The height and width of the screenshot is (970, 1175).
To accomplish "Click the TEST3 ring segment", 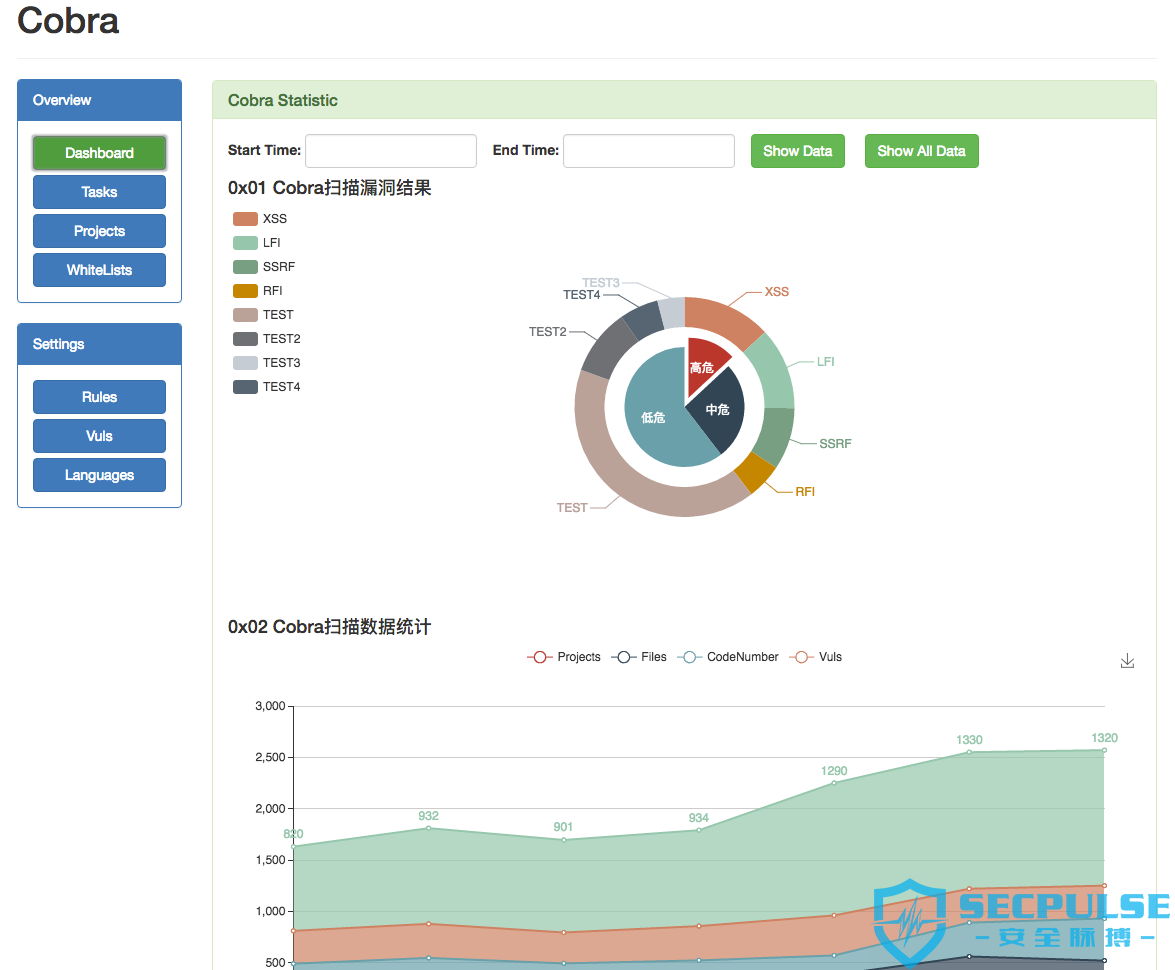I will 672,313.
